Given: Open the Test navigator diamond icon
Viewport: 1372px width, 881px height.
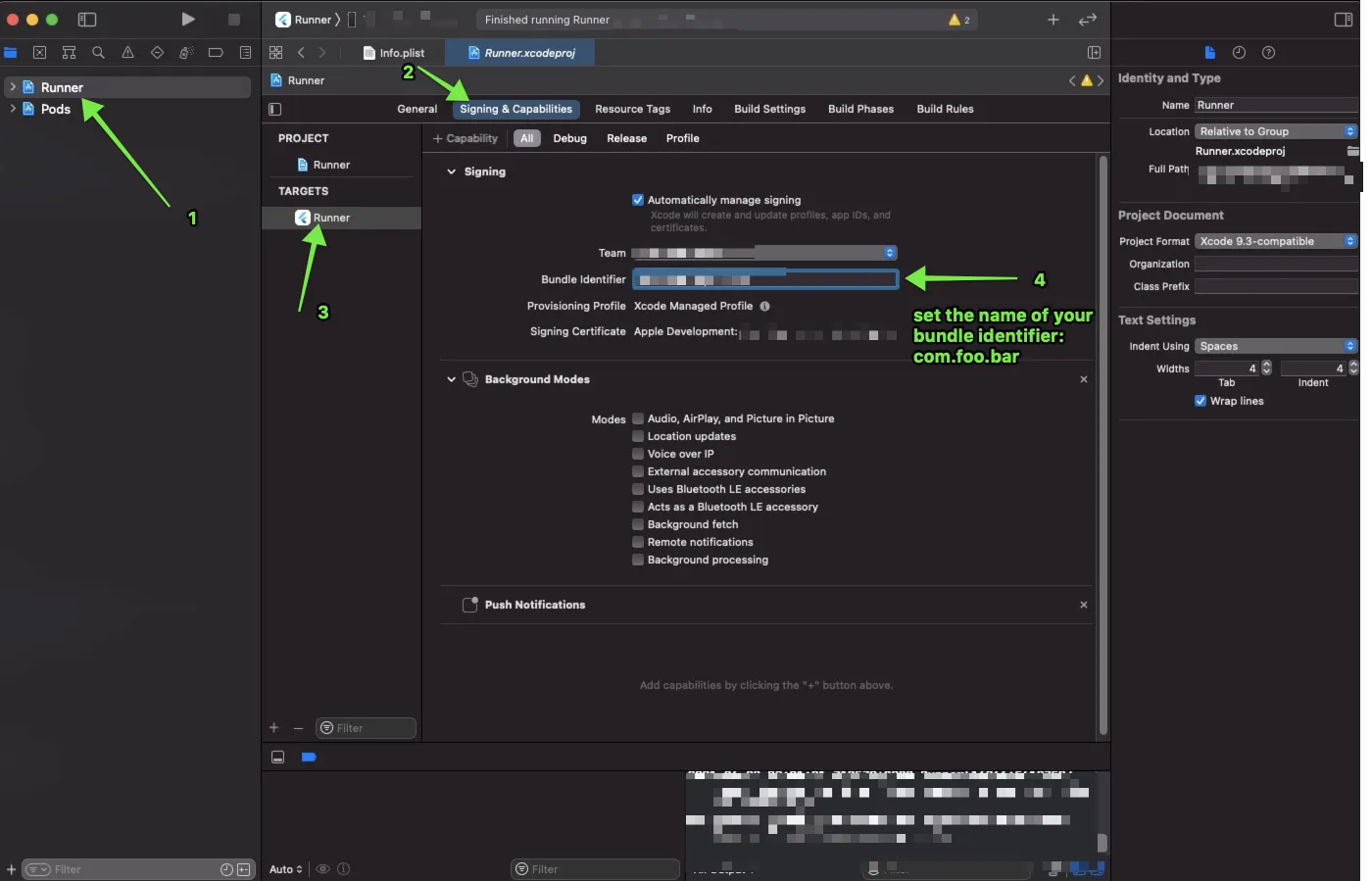Looking at the screenshot, I should (157, 53).
